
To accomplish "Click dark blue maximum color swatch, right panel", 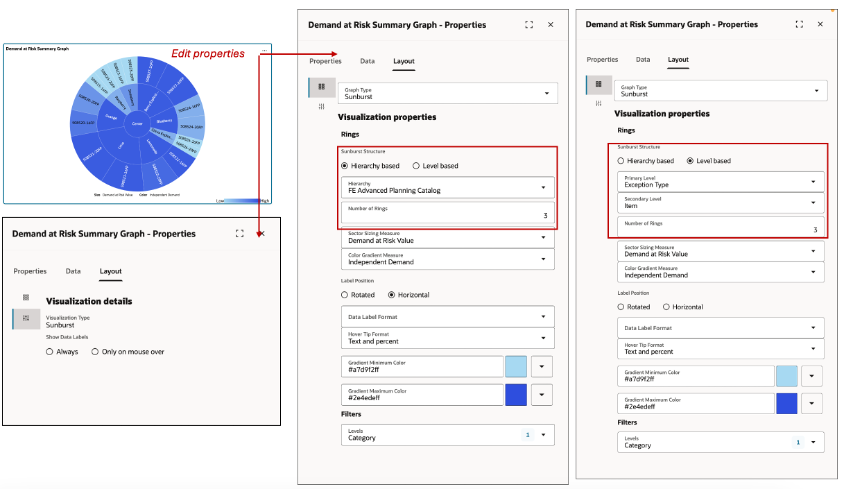I will coord(786,403).
